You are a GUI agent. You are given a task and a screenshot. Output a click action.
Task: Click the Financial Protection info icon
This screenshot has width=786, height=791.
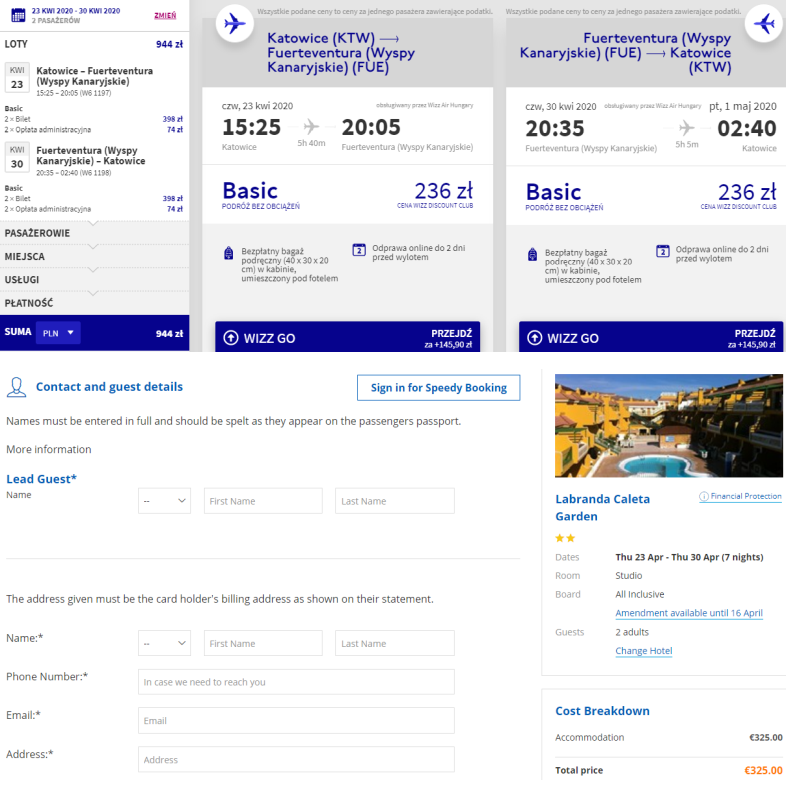(703, 496)
